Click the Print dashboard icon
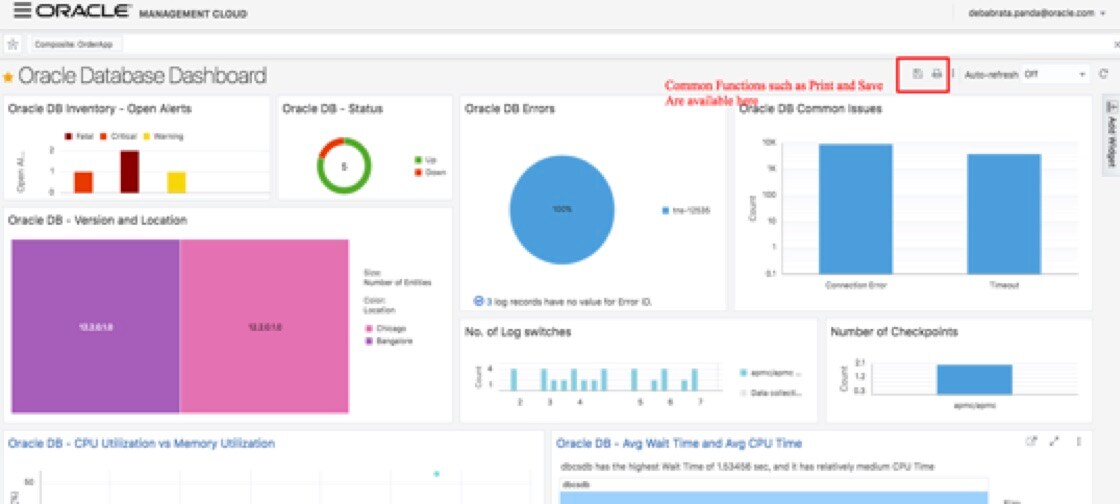Image resolution: width=1120 pixels, height=504 pixels. [936, 74]
